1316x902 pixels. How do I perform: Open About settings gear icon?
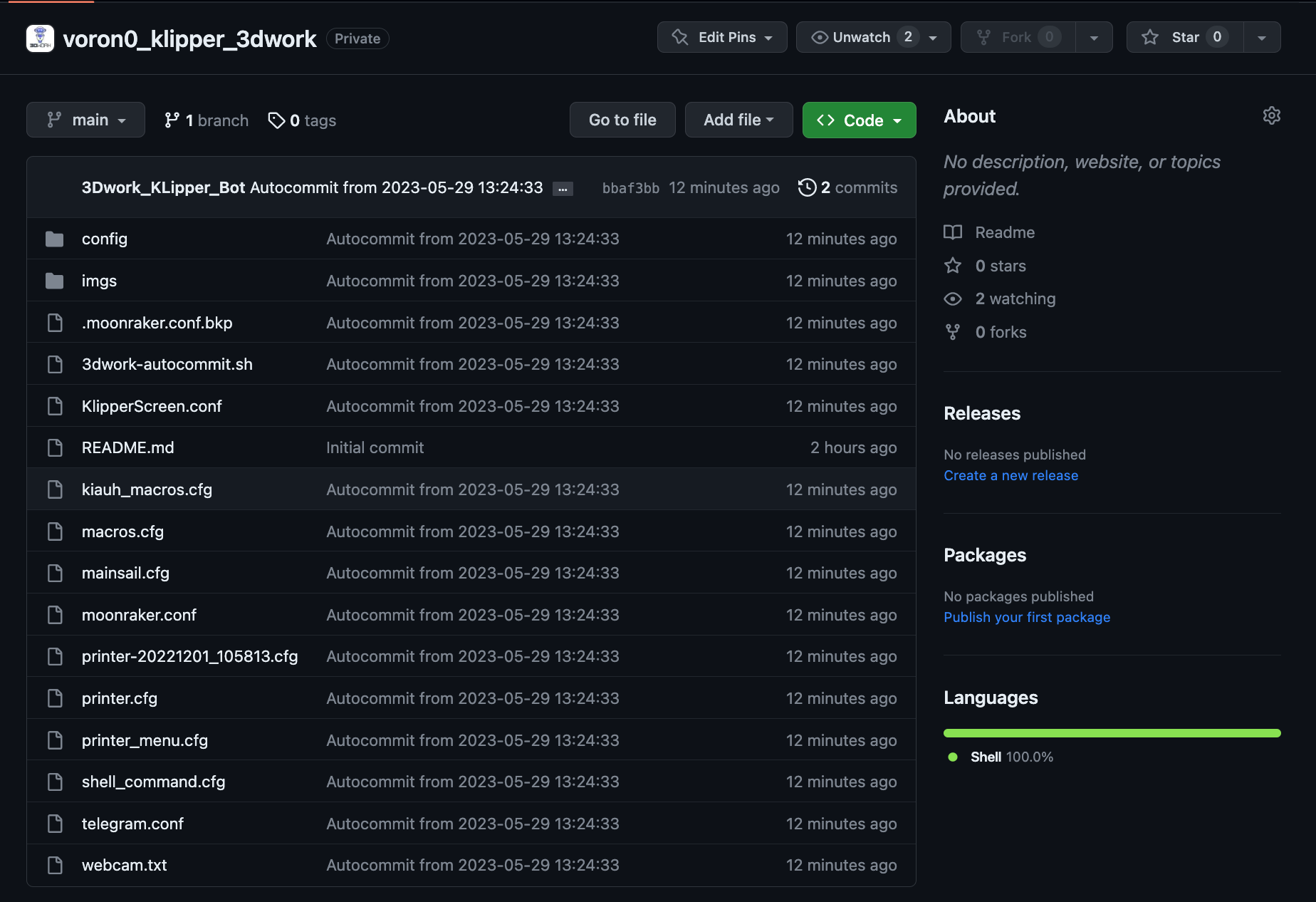pos(1271,116)
